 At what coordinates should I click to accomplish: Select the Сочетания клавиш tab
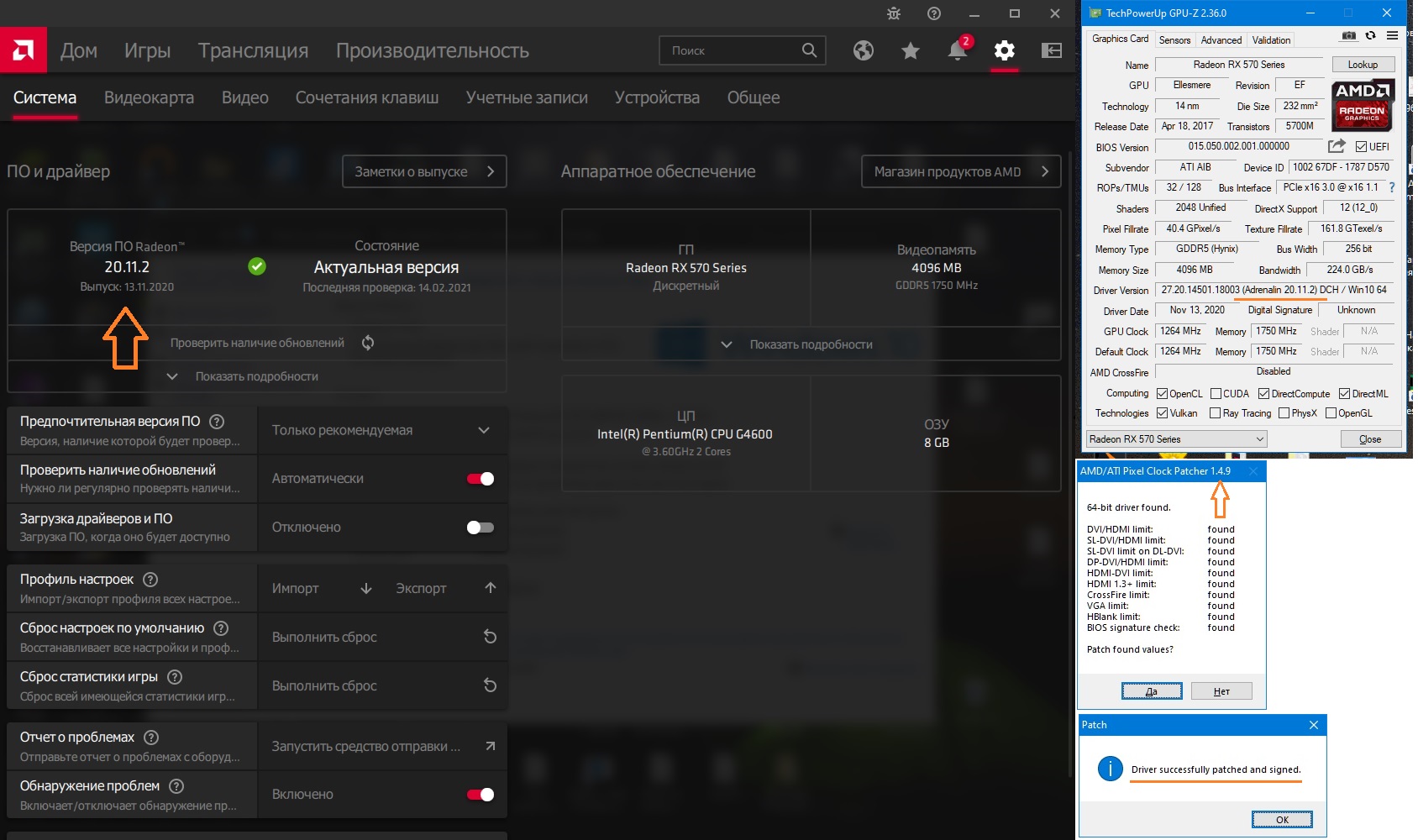tap(367, 97)
